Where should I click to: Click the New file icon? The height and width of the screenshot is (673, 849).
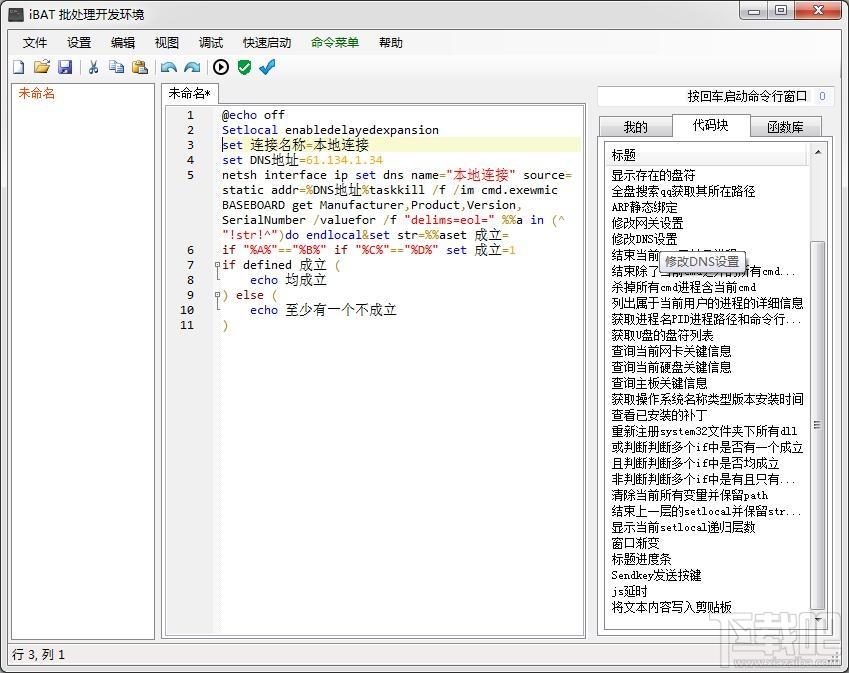pyautogui.click(x=19, y=67)
